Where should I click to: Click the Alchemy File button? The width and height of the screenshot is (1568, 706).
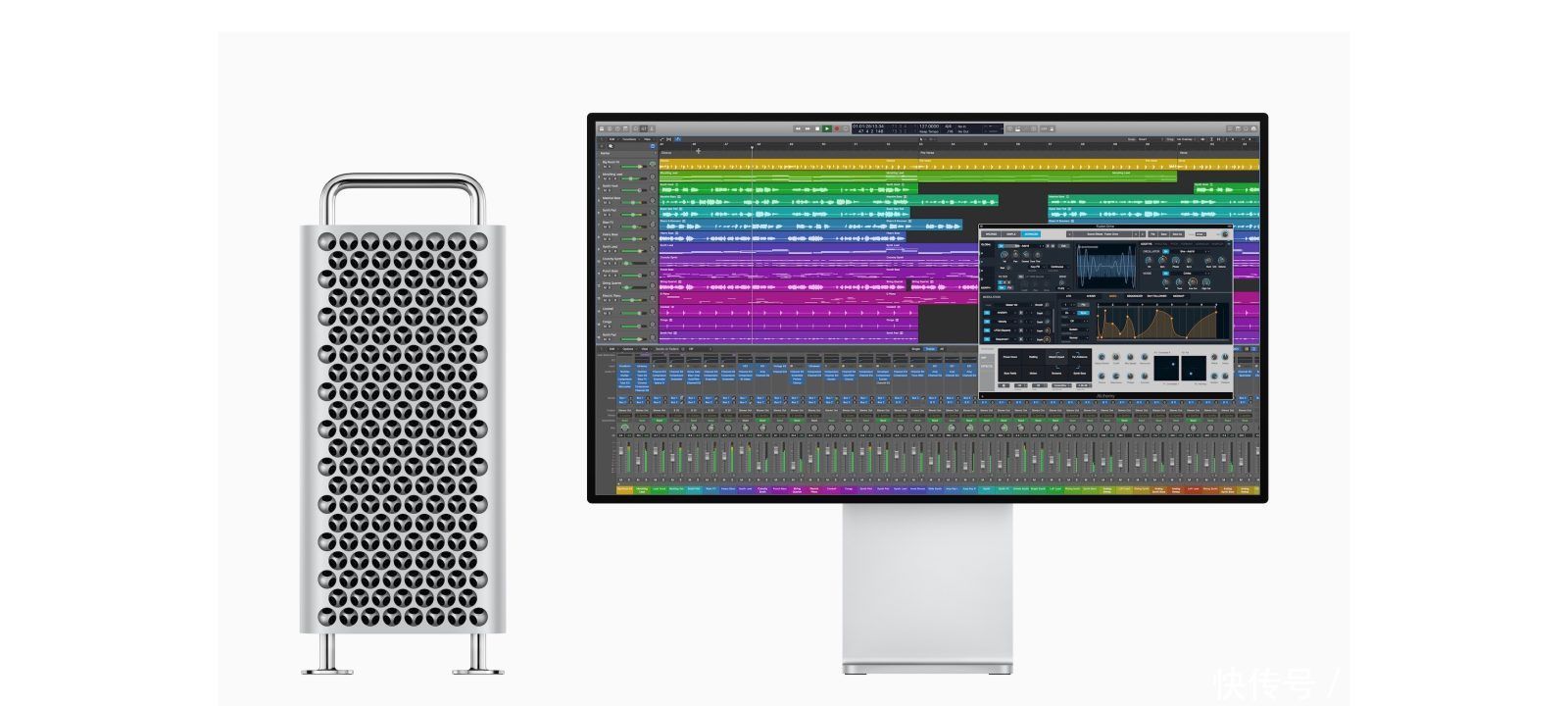pos(1151,234)
